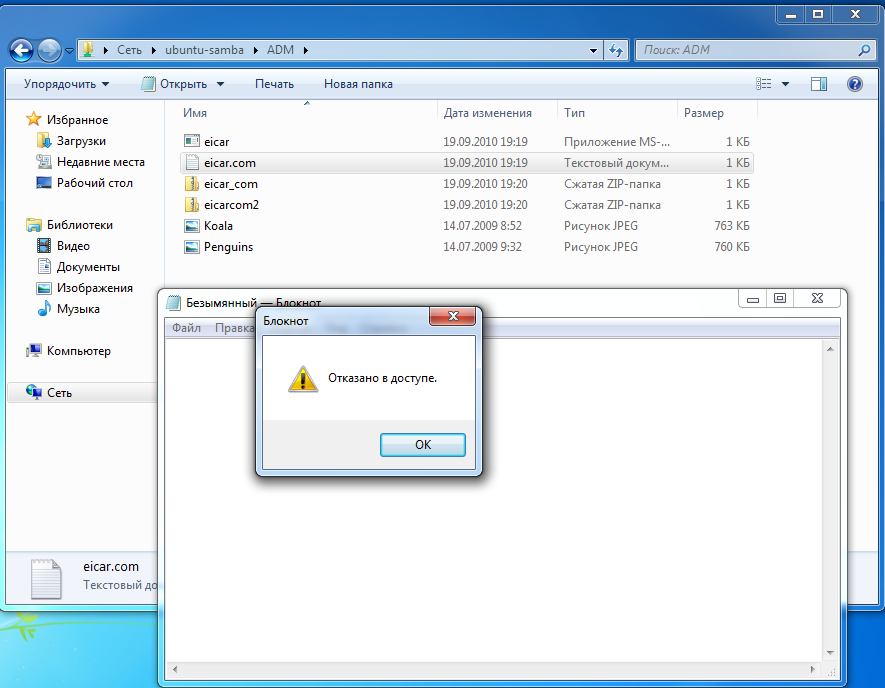Sort by the Тип column header

[x=574, y=113]
